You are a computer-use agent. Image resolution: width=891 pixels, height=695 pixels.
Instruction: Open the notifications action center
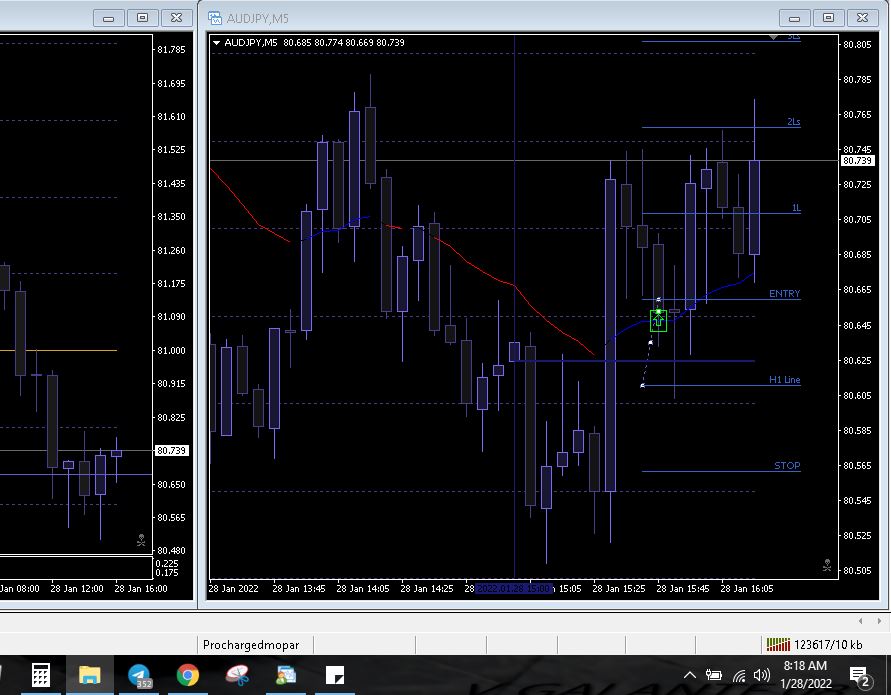tap(859, 676)
